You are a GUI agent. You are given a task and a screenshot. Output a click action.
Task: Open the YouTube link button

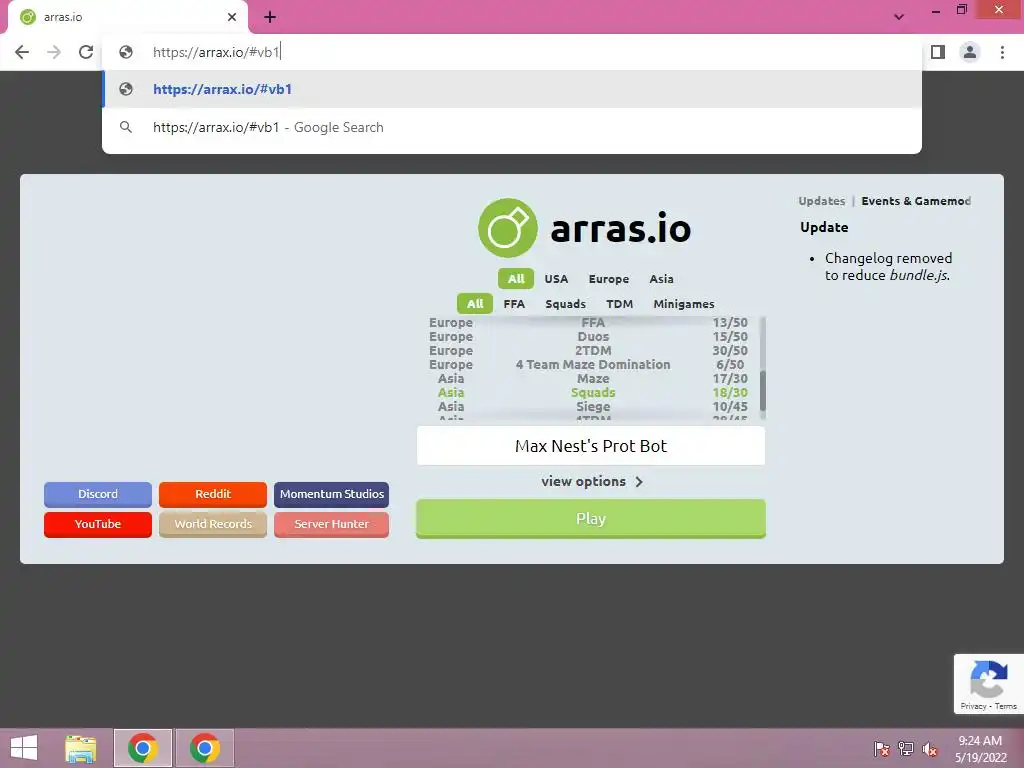click(x=98, y=524)
